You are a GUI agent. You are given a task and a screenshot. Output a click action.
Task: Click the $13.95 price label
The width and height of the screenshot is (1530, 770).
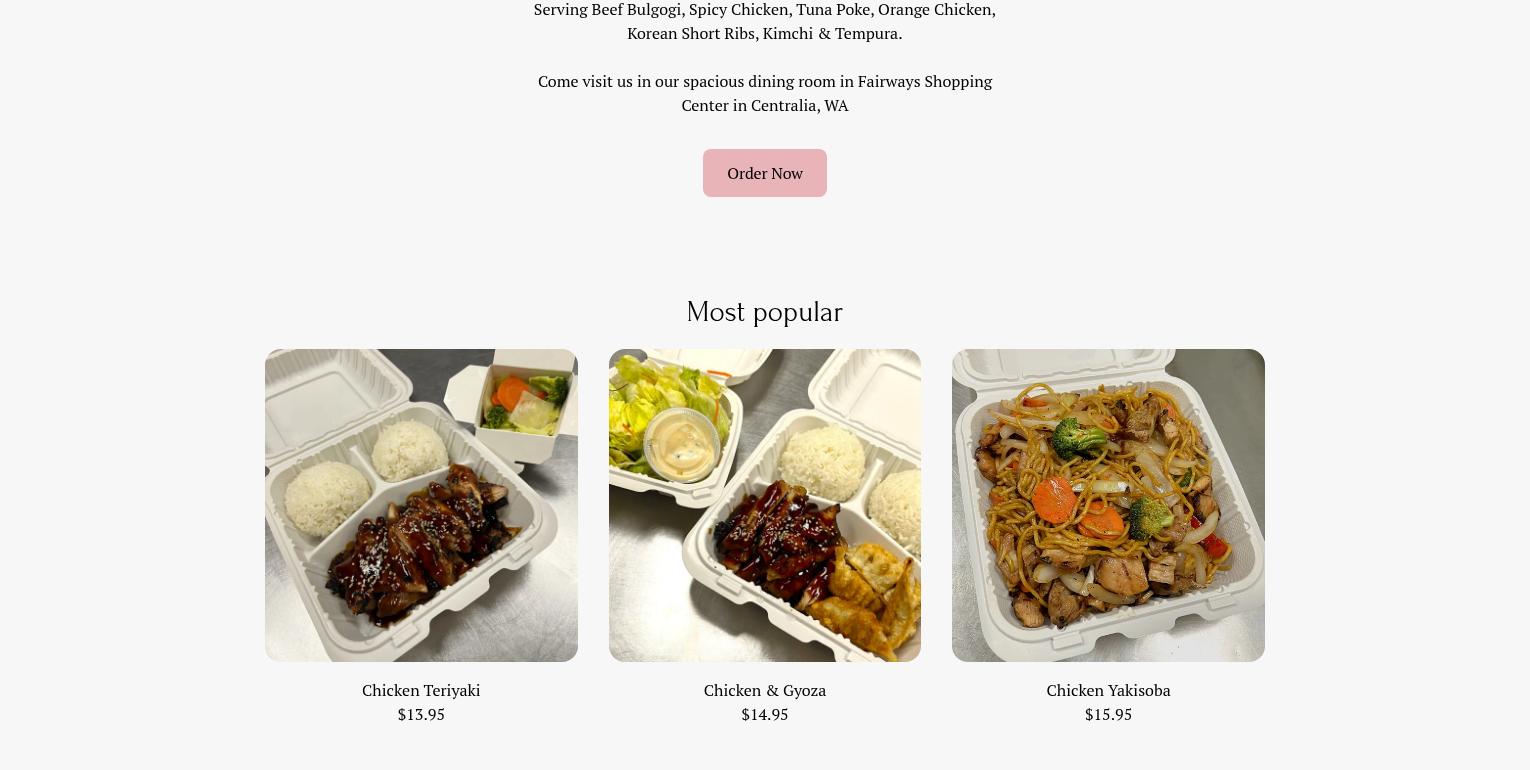click(421, 714)
